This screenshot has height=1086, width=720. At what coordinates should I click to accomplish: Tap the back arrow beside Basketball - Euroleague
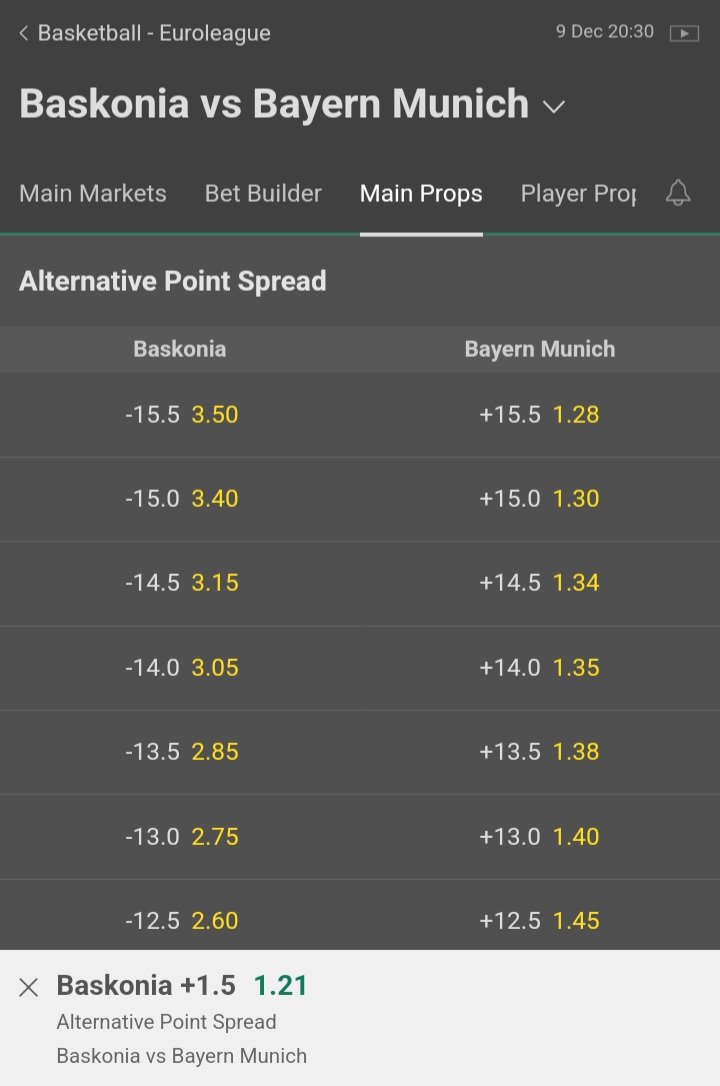click(24, 34)
